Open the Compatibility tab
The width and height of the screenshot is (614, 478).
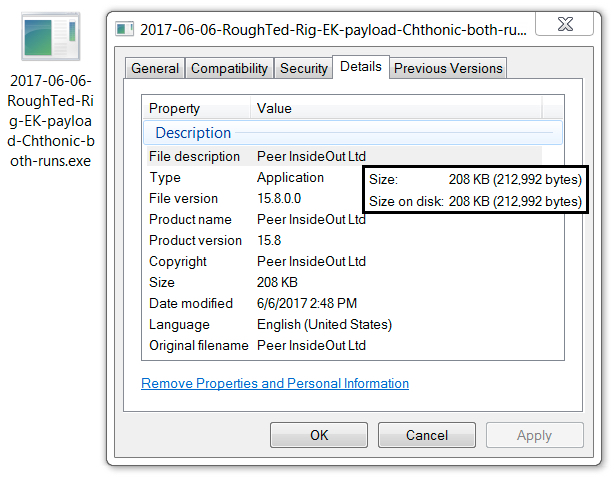[229, 68]
